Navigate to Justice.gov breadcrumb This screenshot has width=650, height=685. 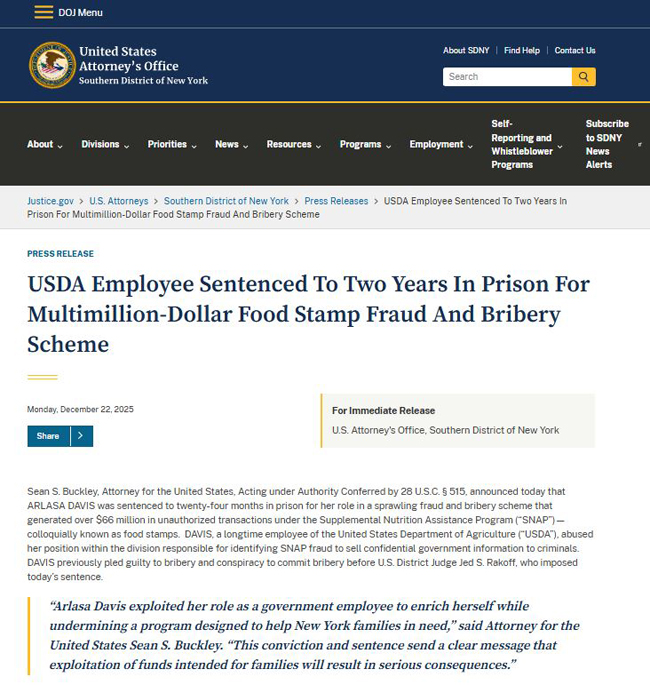click(50, 201)
